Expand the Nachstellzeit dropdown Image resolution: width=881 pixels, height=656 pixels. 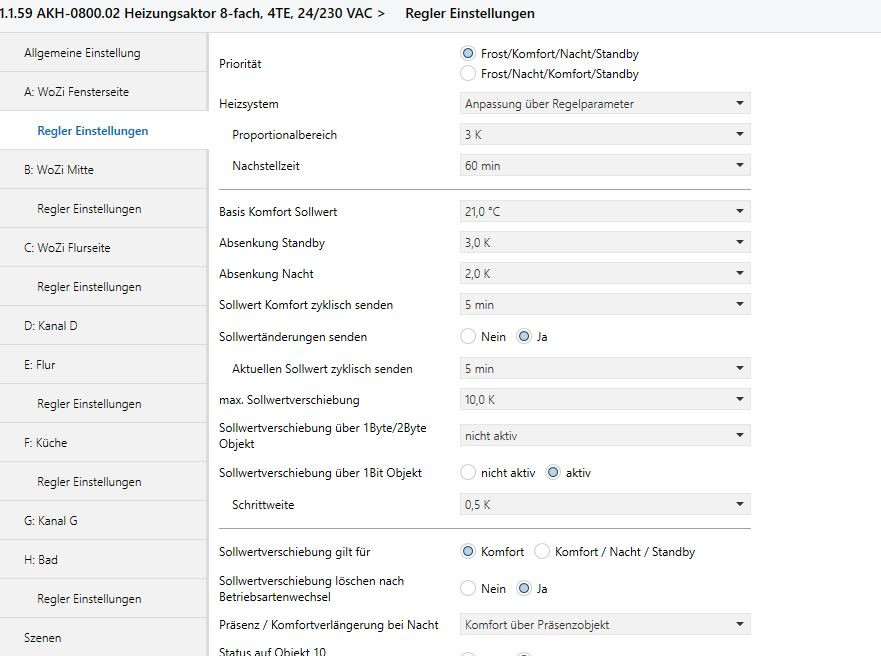pos(605,165)
